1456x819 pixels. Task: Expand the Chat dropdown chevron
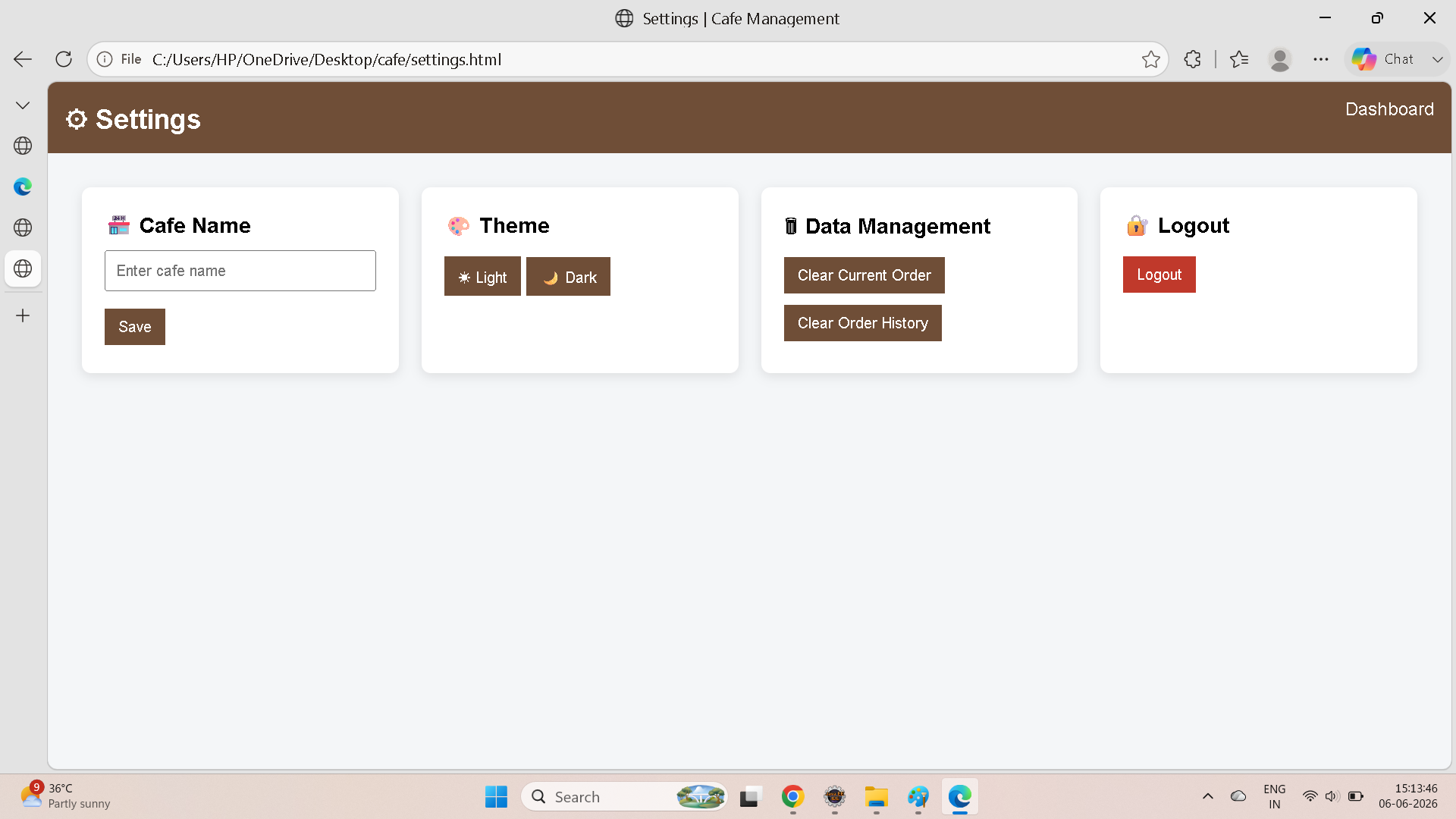pyautogui.click(x=1437, y=59)
